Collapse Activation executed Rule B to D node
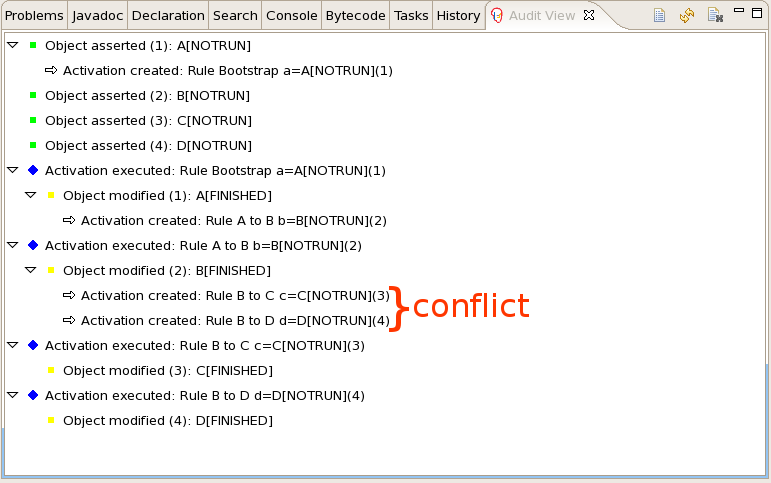The width and height of the screenshot is (771, 483). [x=13, y=395]
